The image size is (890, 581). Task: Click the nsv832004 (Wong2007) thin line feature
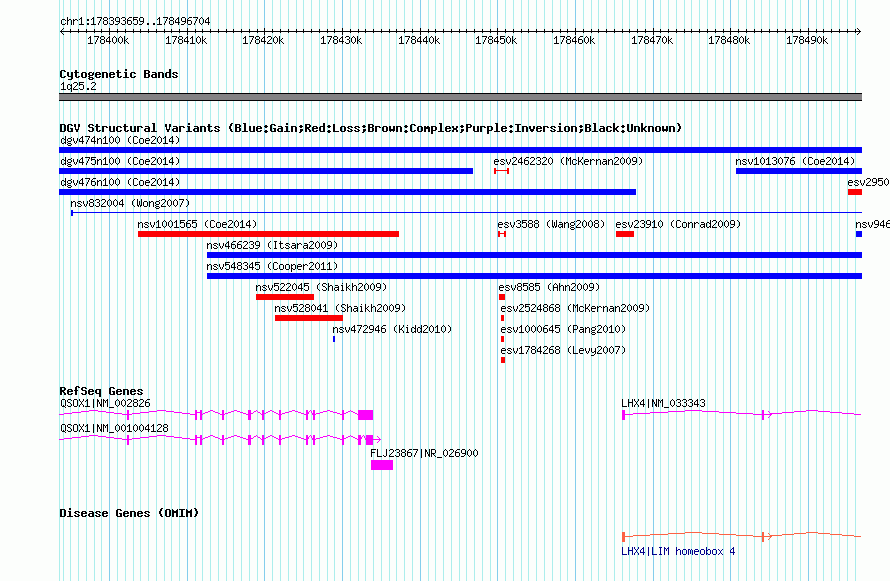[x=466, y=213]
